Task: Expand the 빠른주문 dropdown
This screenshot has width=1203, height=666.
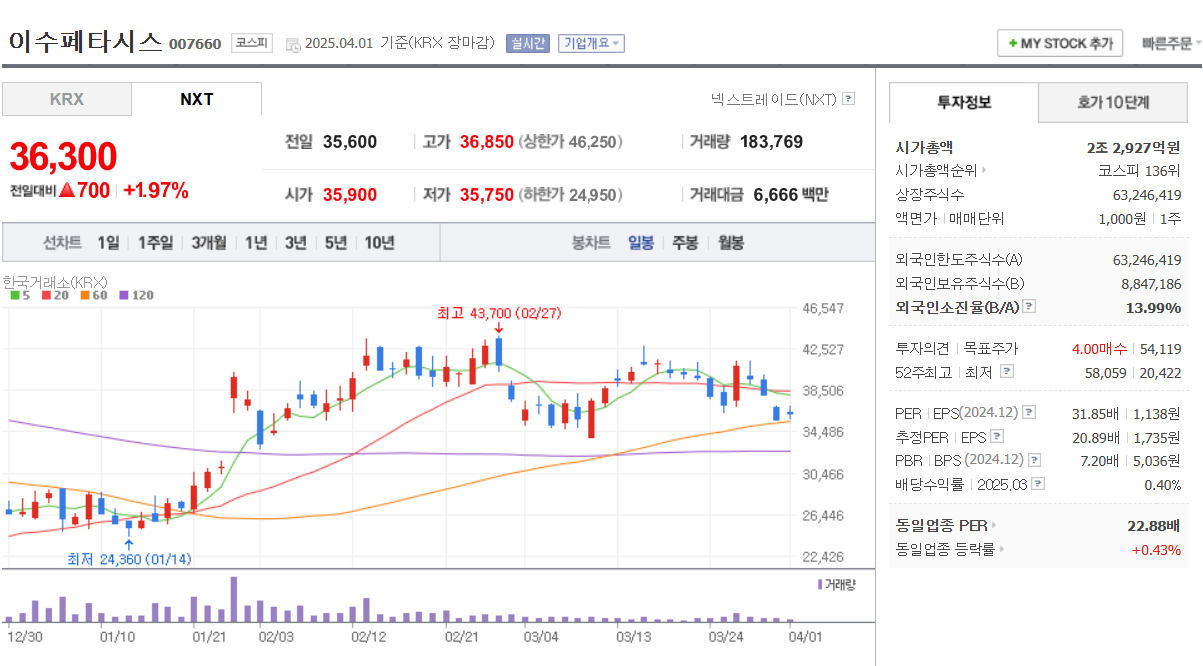Action: click(x=1171, y=43)
